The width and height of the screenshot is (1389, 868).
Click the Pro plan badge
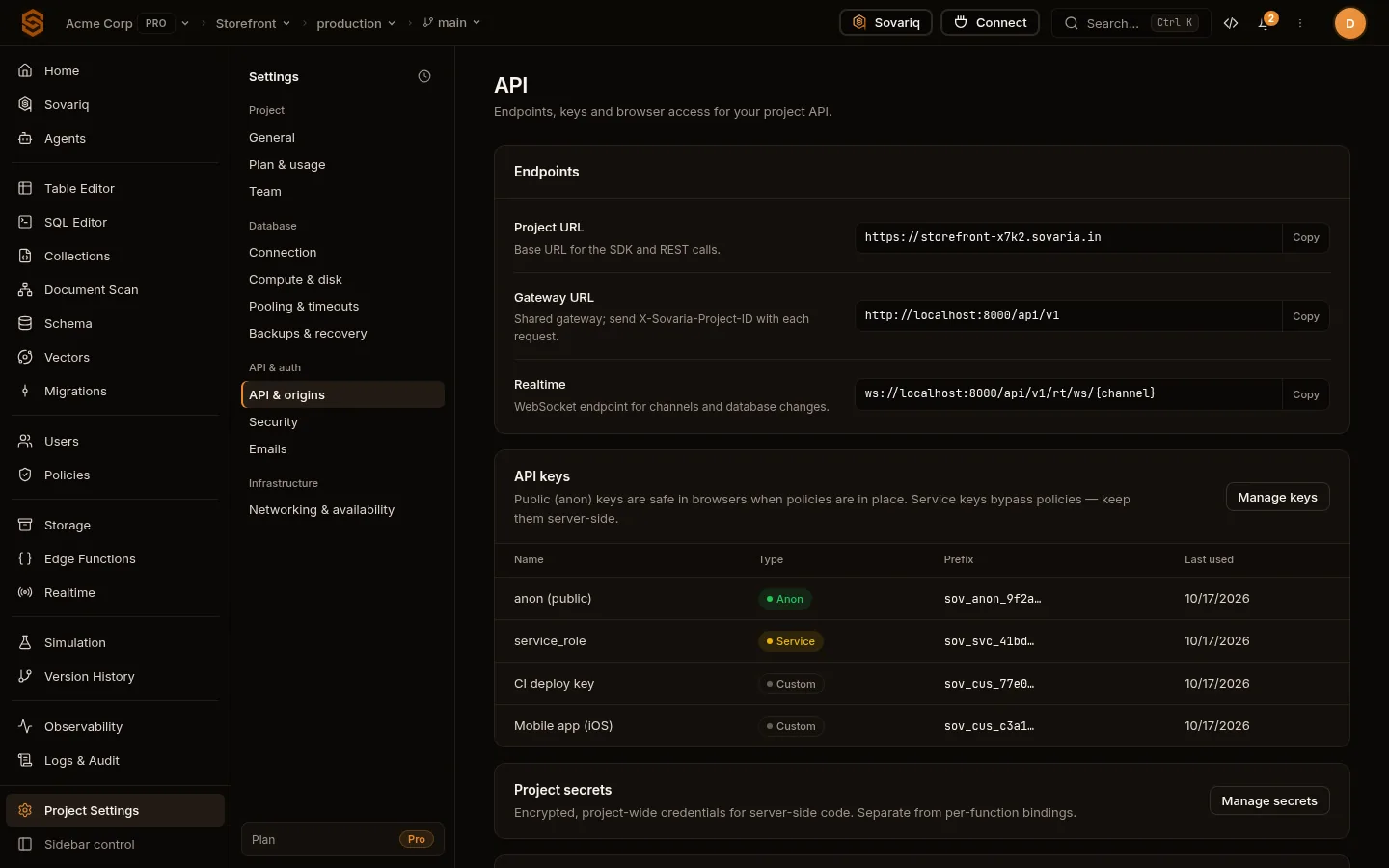pos(417,839)
